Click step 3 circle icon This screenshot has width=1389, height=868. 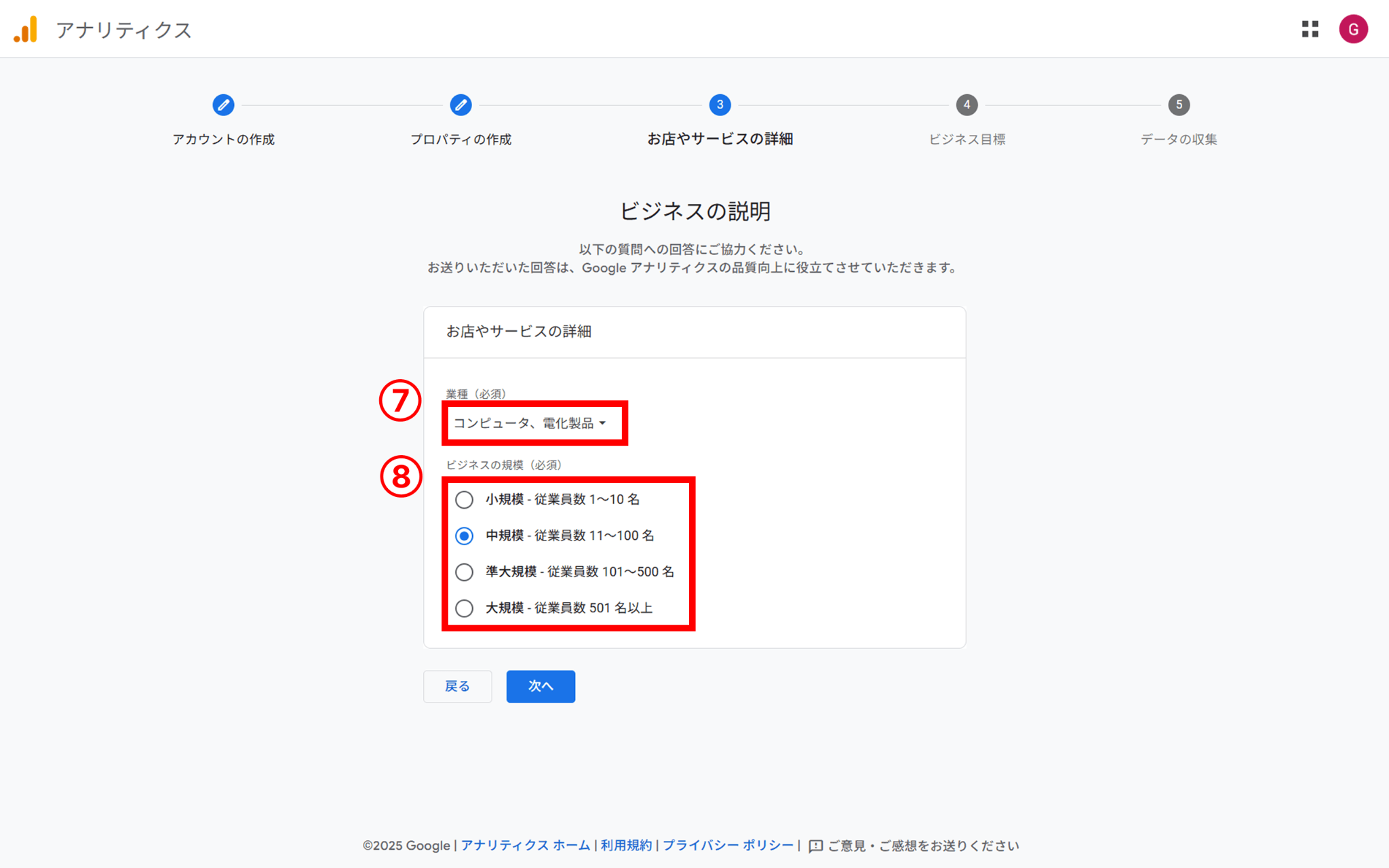click(x=720, y=105)
